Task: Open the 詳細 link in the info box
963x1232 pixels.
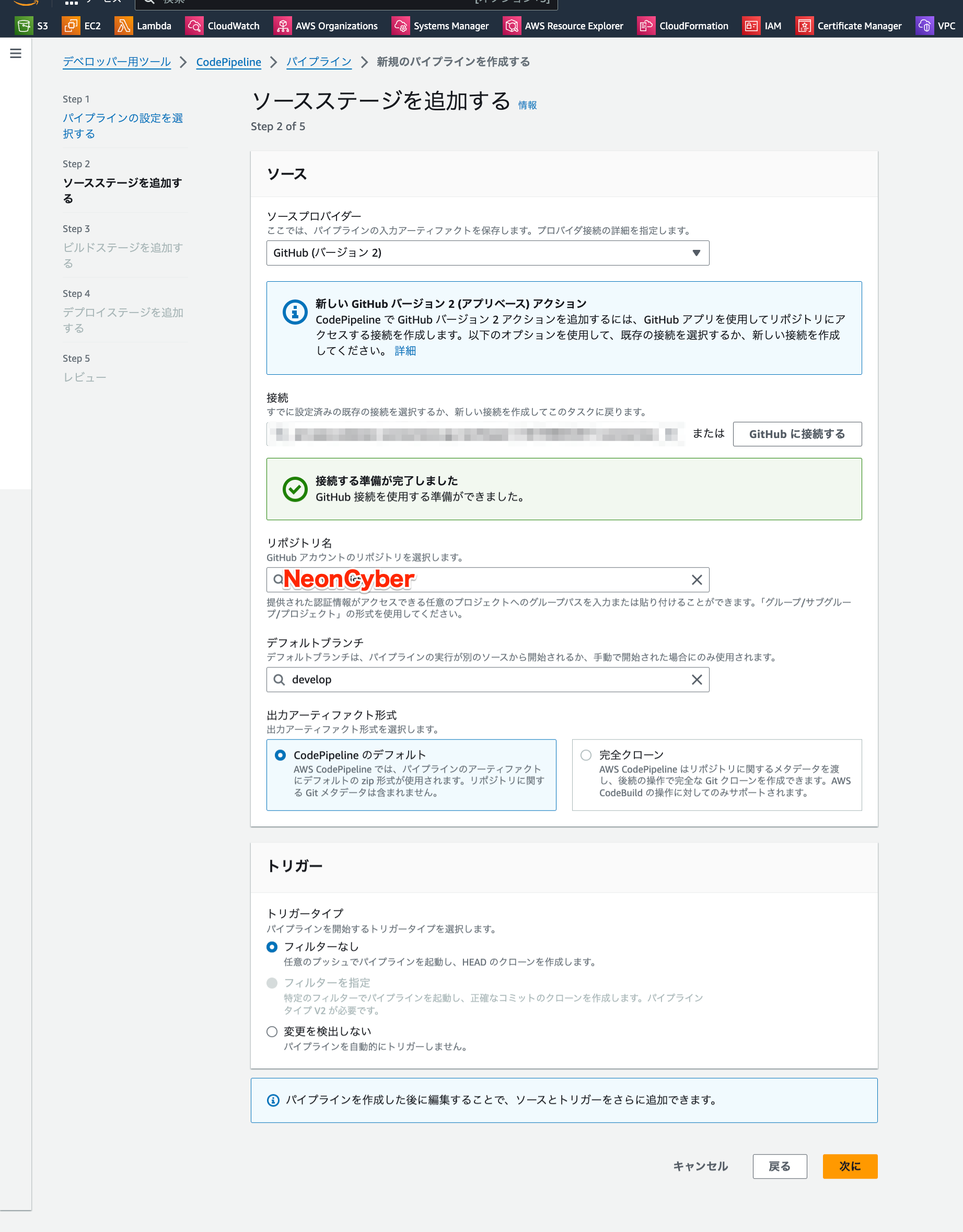Action: (404, 350)
